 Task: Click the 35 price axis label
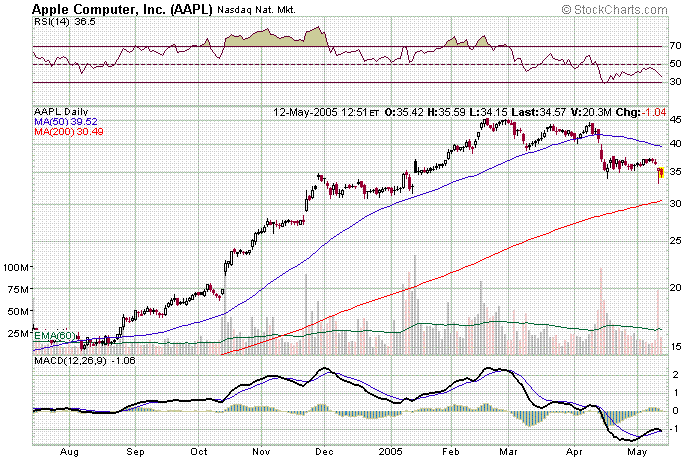pyautogui.click(x=675, y=172)
